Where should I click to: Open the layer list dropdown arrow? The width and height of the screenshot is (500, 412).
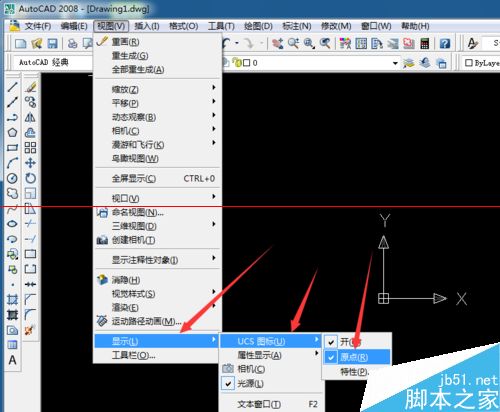(395, 63)
